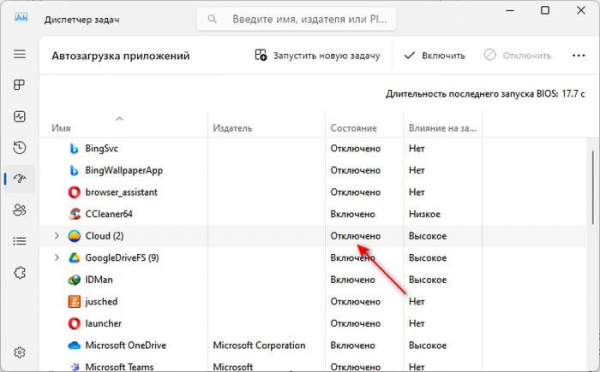Select the IDMan row name

99,280
